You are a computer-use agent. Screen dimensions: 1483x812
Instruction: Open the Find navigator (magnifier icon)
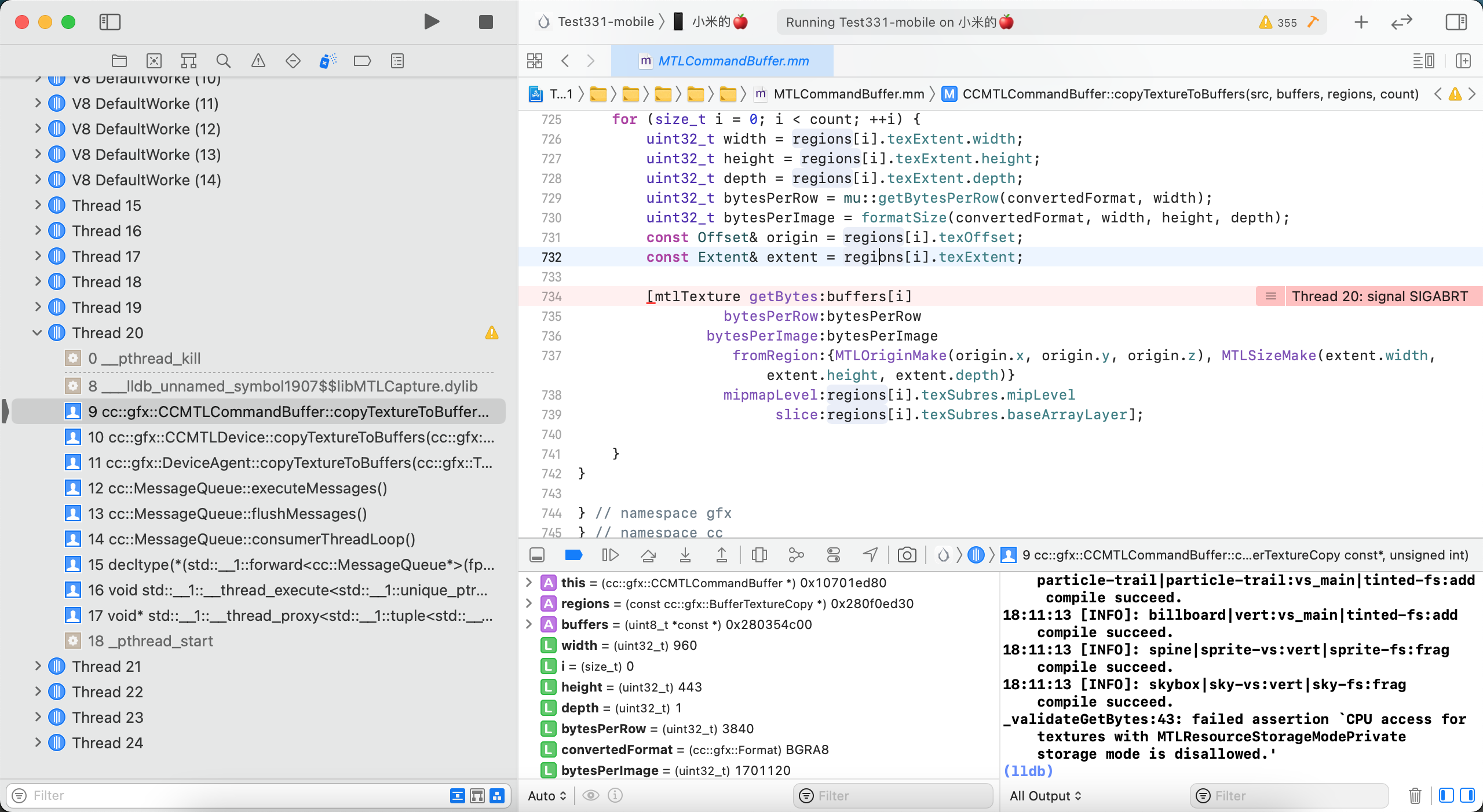click(x=223, y=61)
